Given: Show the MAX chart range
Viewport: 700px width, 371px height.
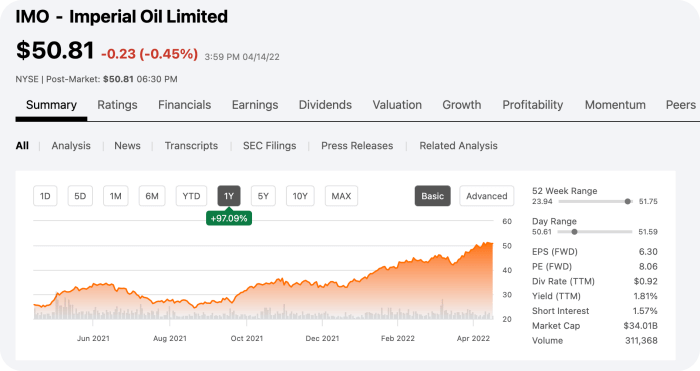Looking at the screenshot, I should [341, 196].
